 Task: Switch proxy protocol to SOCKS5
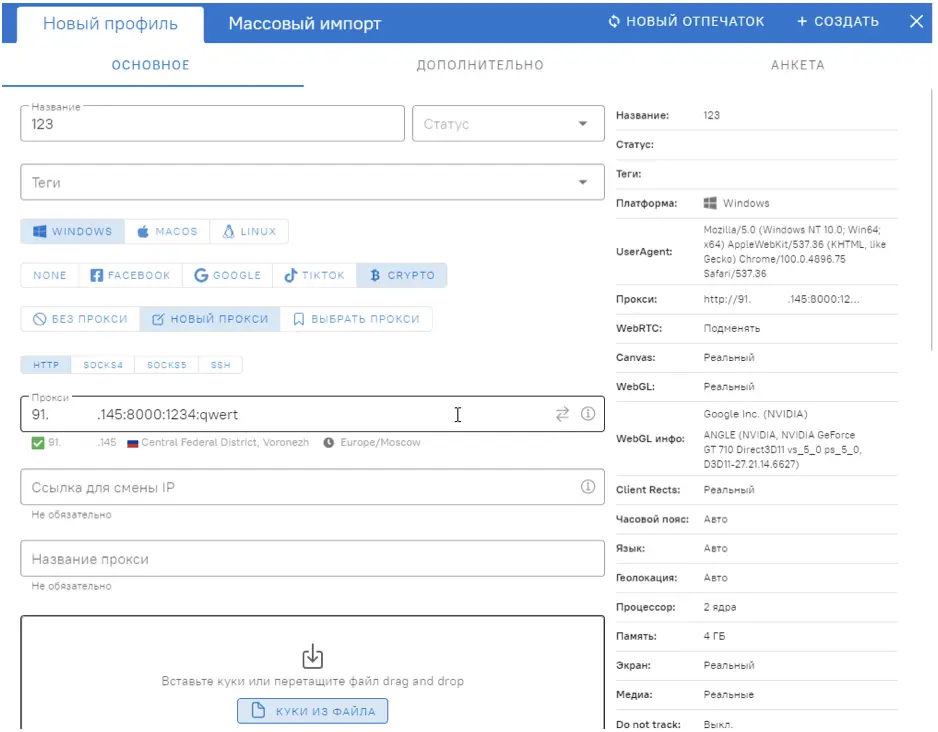(166, 365)
